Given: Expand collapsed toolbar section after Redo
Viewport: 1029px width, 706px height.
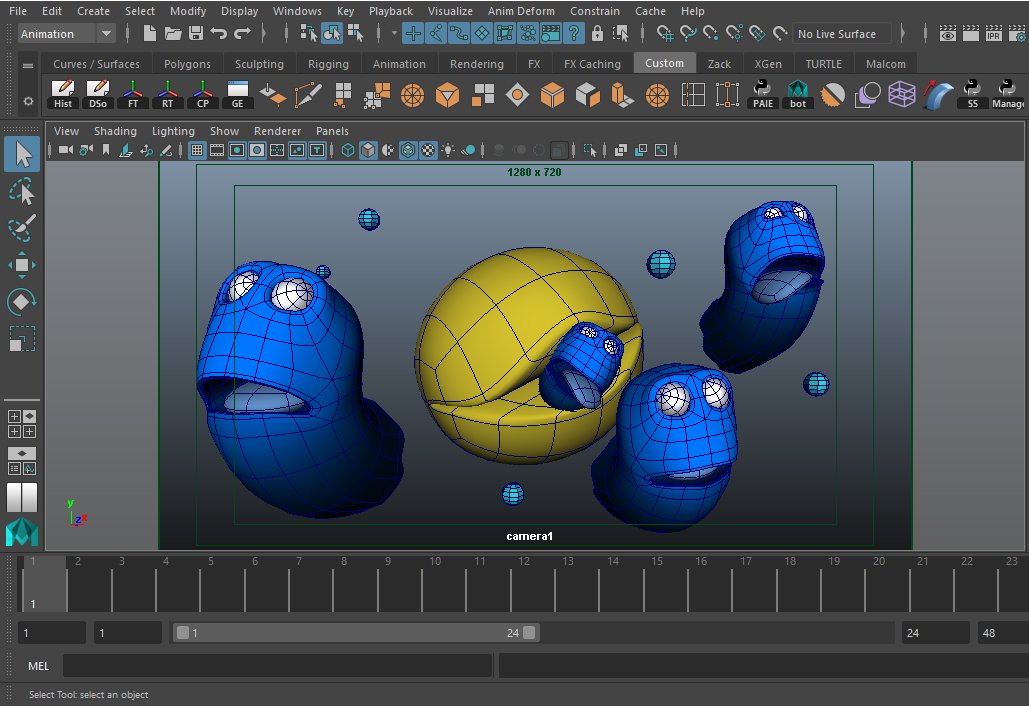Looking at the screenshot, I should [263, 33].
